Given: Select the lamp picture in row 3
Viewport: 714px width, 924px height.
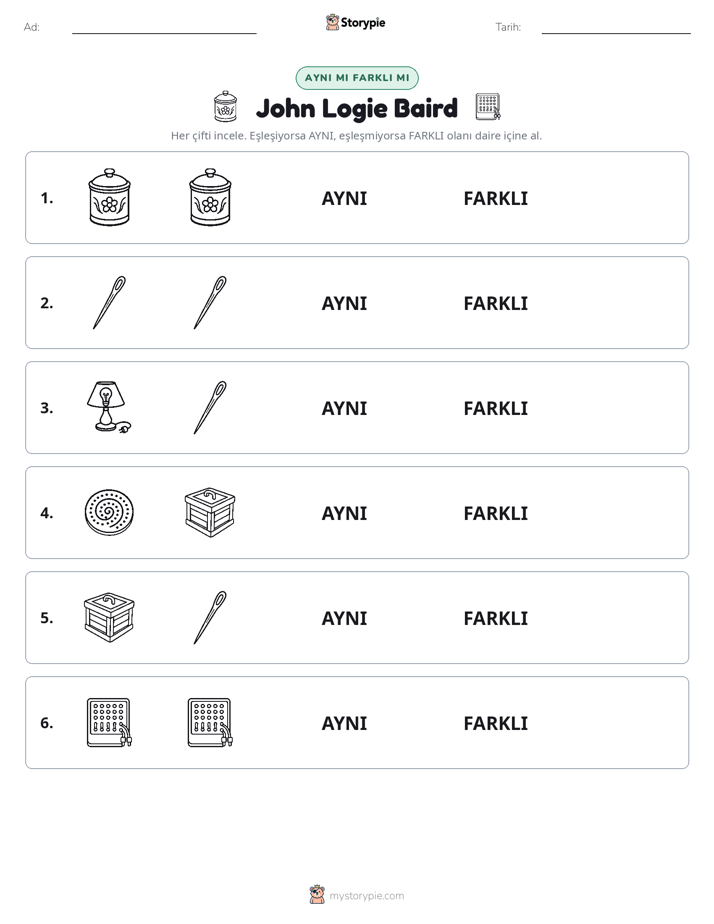Looking at the screenshot, I should (109, 407).
